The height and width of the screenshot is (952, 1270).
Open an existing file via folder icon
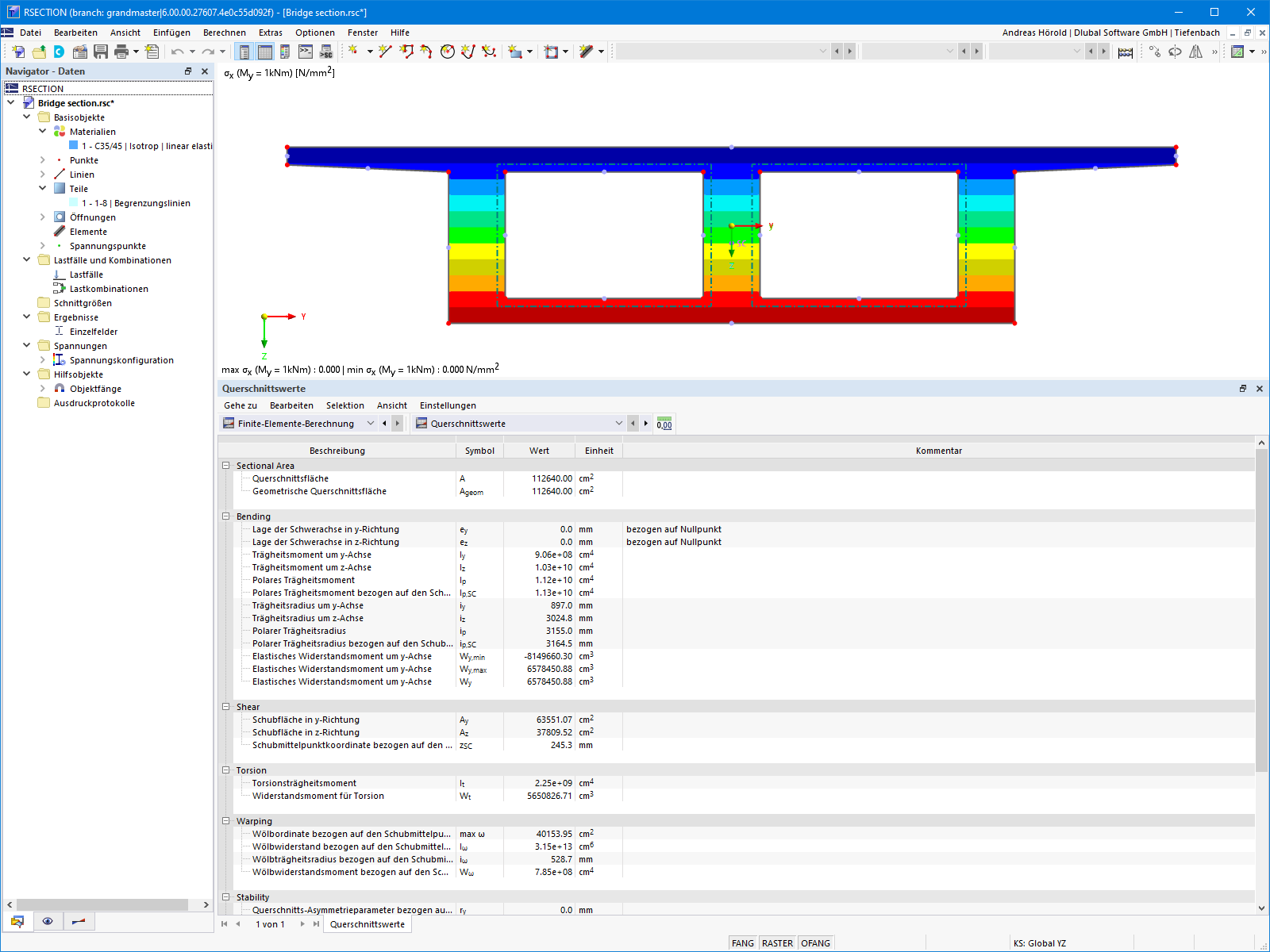(x=39, y=52)
